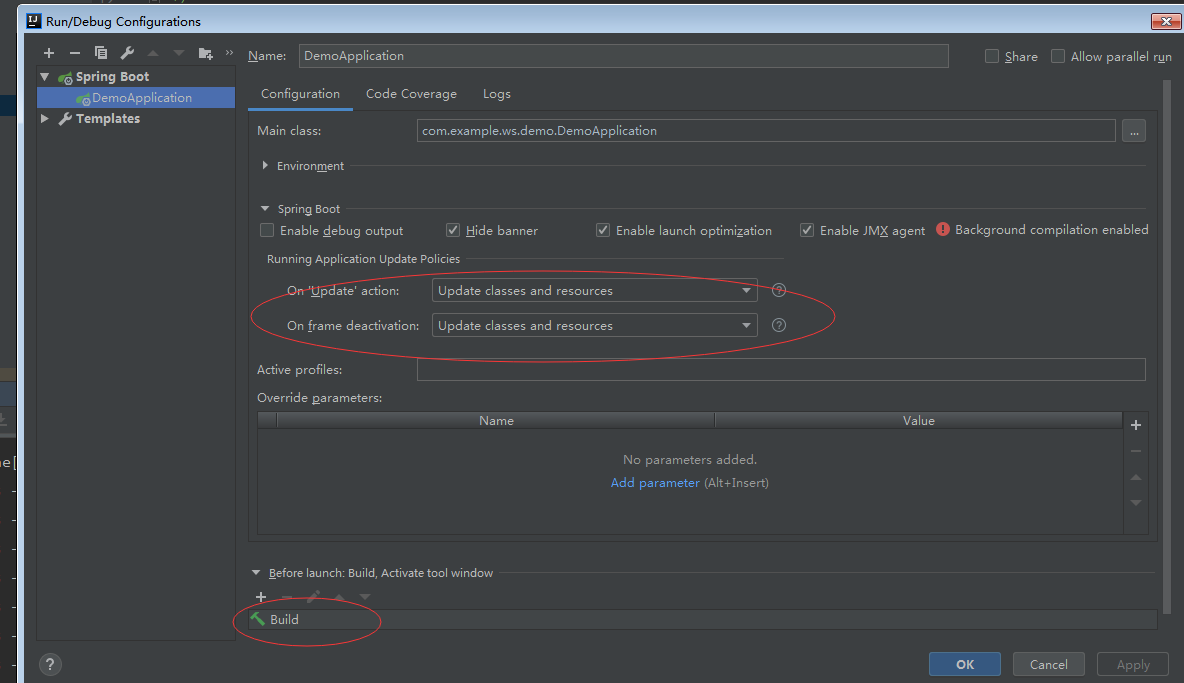Check the Share checkbox
1184x683 pixels.
coord(992,56)
